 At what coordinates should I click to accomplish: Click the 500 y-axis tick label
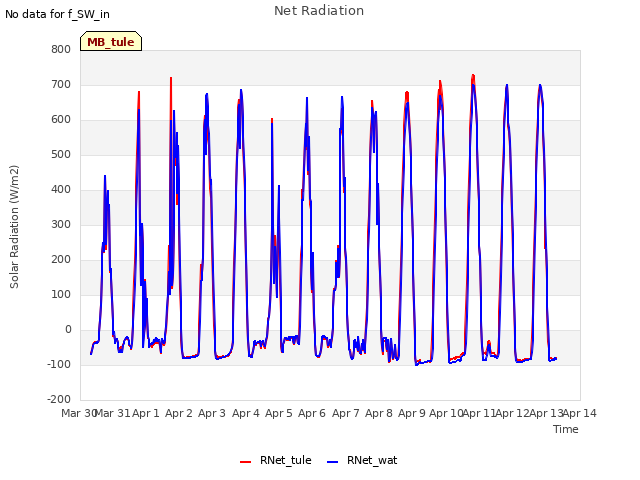(61, 155)
